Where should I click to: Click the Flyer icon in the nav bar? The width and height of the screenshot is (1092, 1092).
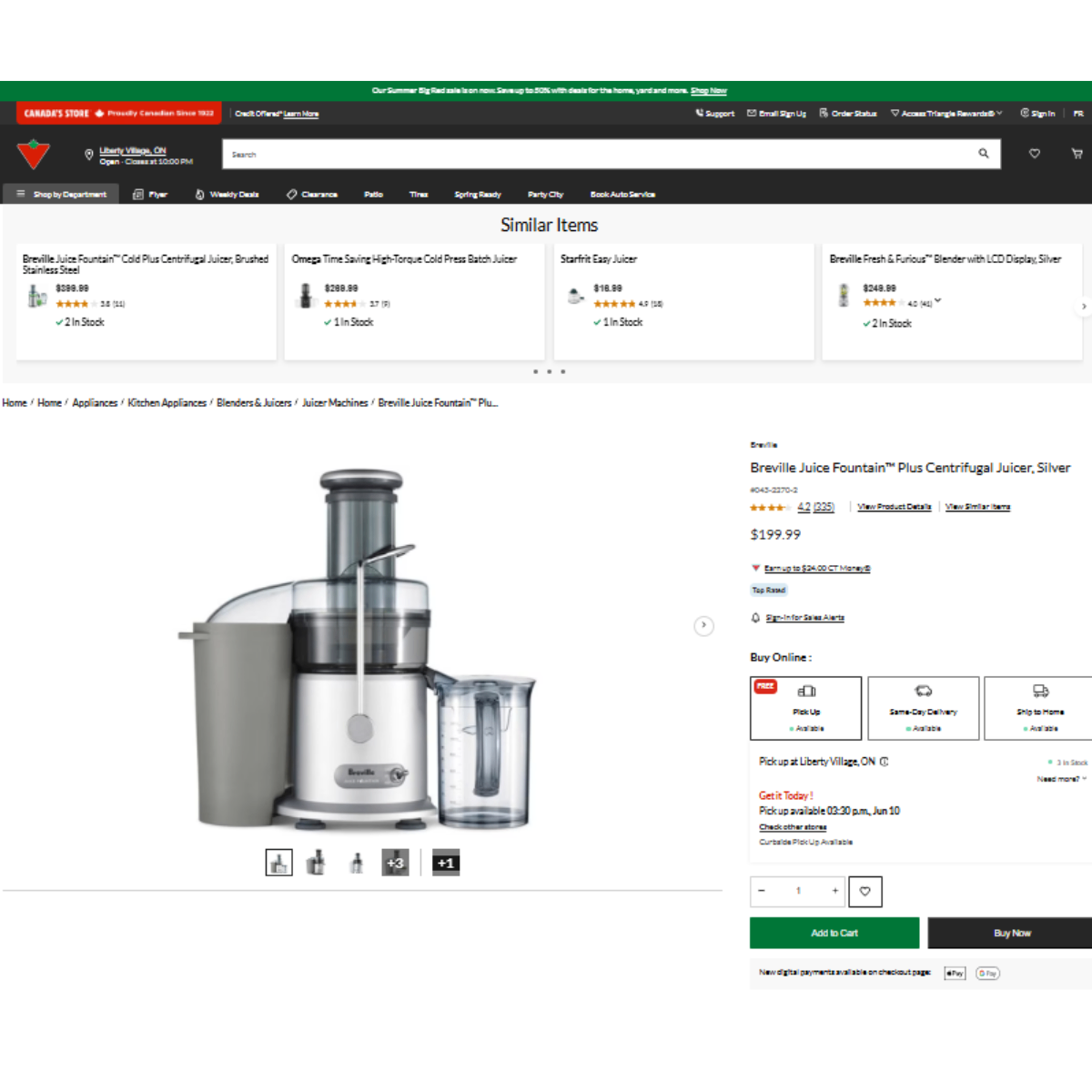click(x=138, y=195)
